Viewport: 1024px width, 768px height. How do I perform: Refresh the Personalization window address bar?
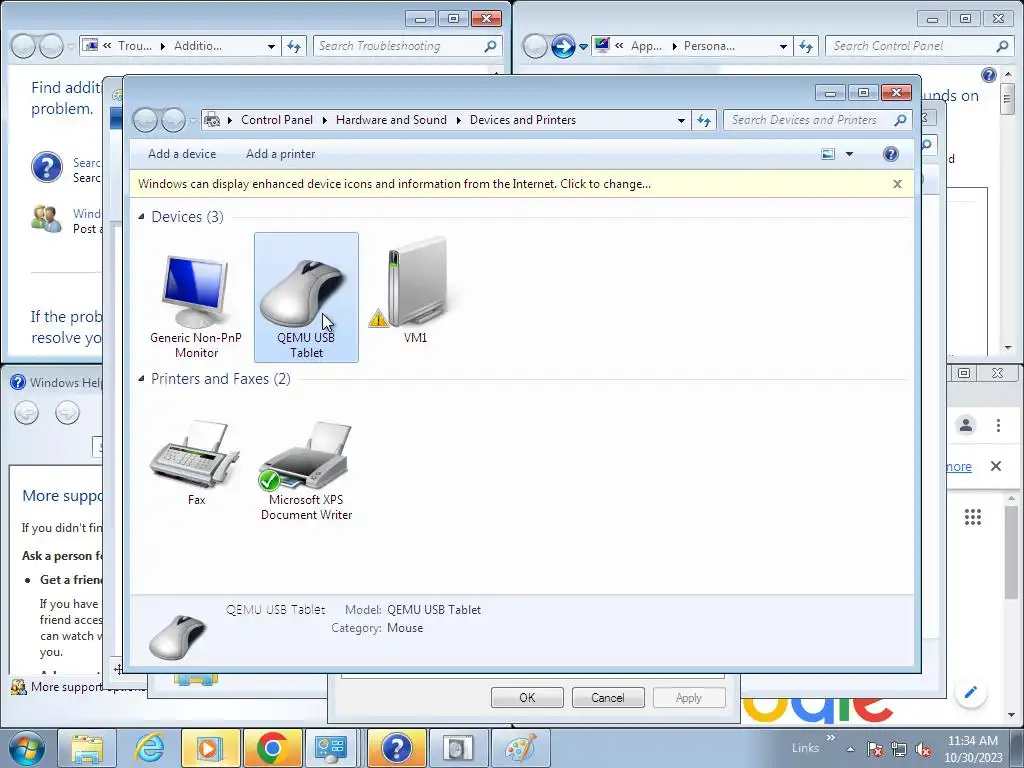tap(806, 46)
